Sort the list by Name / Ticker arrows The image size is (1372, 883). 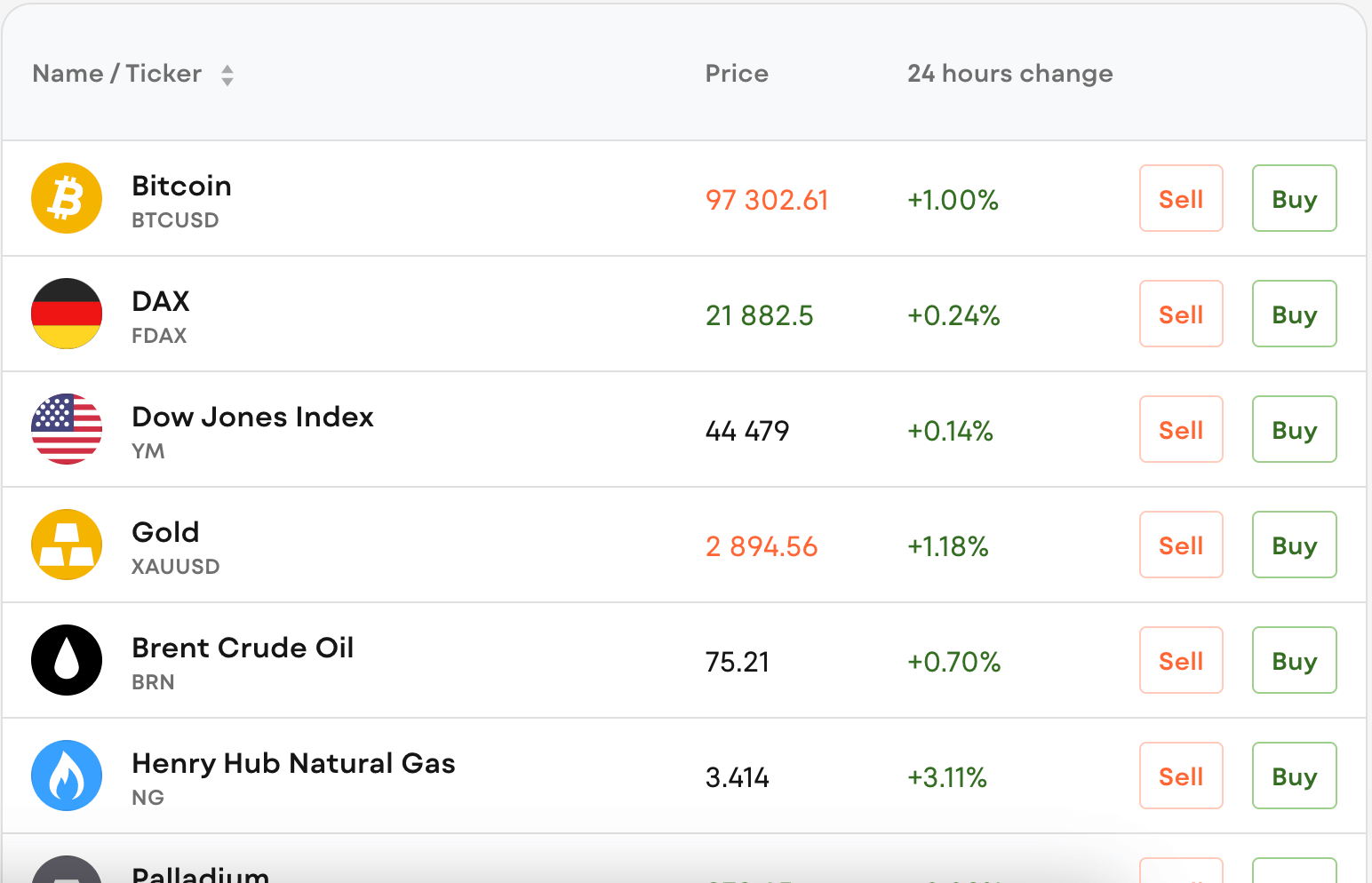point(227,75)
